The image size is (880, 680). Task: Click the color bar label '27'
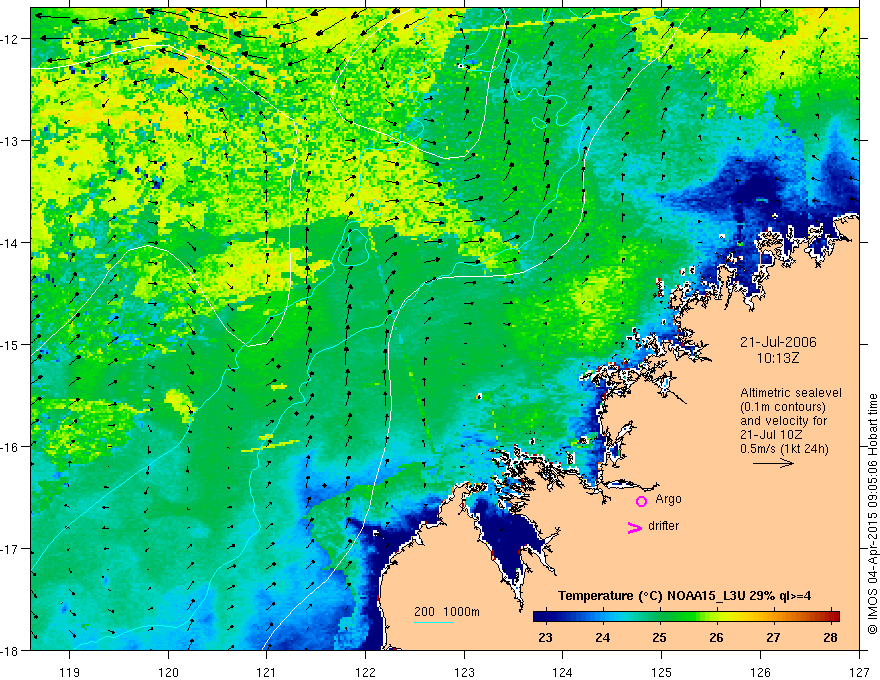(x=773, y=637)
